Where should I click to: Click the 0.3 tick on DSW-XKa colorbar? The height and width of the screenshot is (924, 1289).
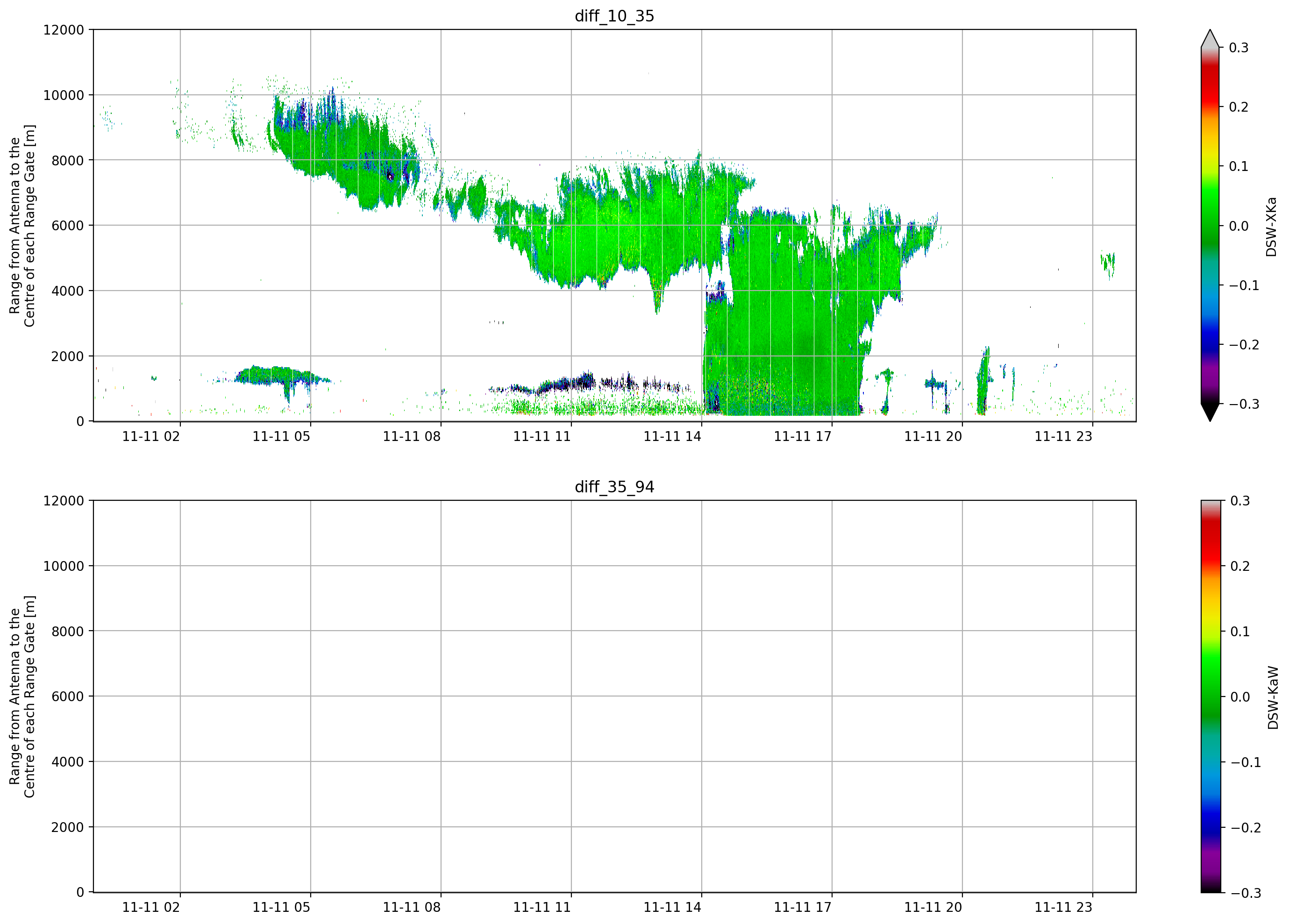1239,48
